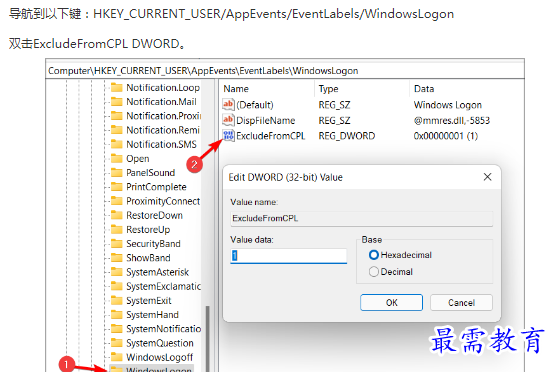This screenshot has height=372, width=553.
Task: Click the RestoreDown folder icon
Action: click(x=116, y=215)
